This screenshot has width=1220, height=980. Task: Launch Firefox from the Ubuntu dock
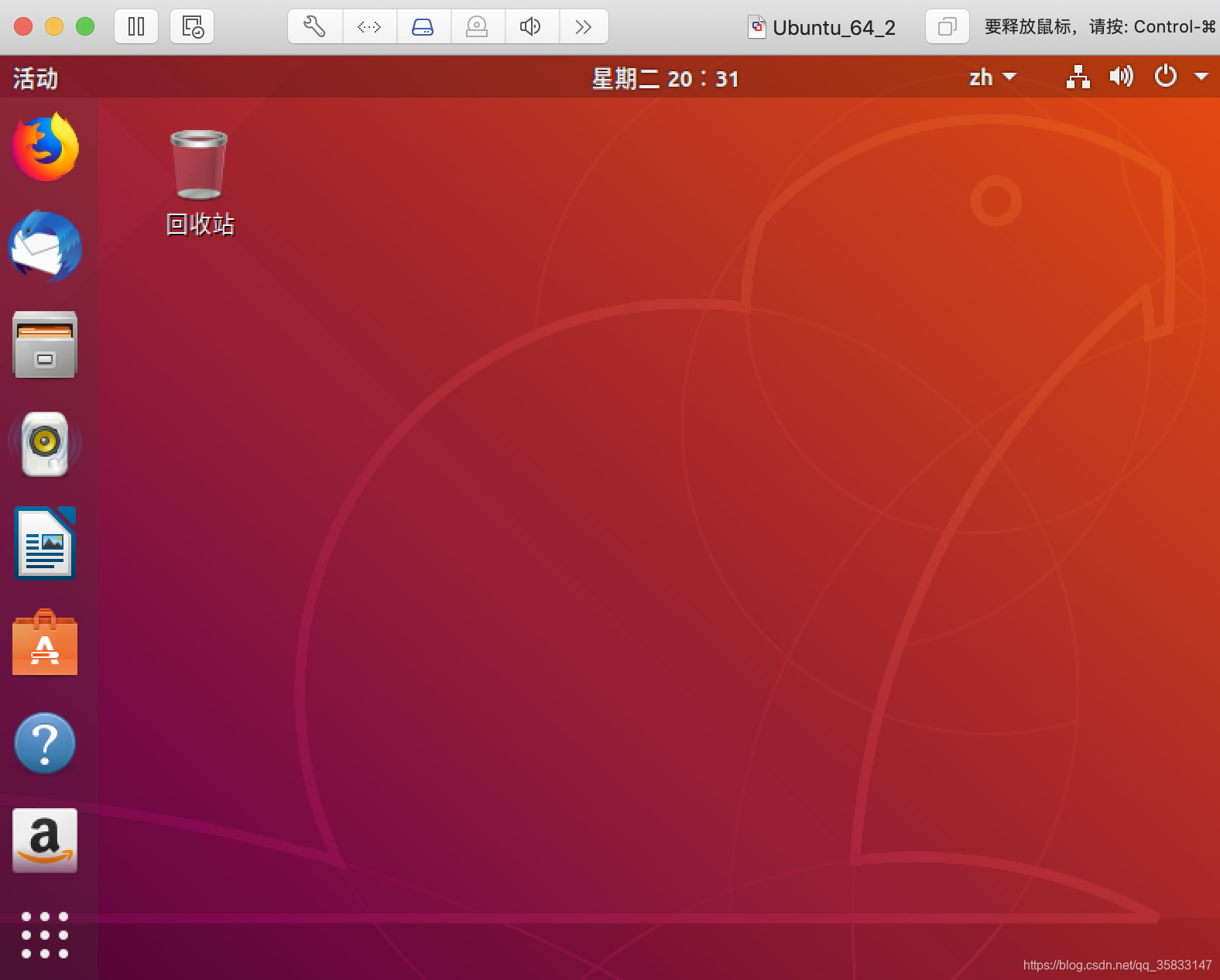point(45,147)
